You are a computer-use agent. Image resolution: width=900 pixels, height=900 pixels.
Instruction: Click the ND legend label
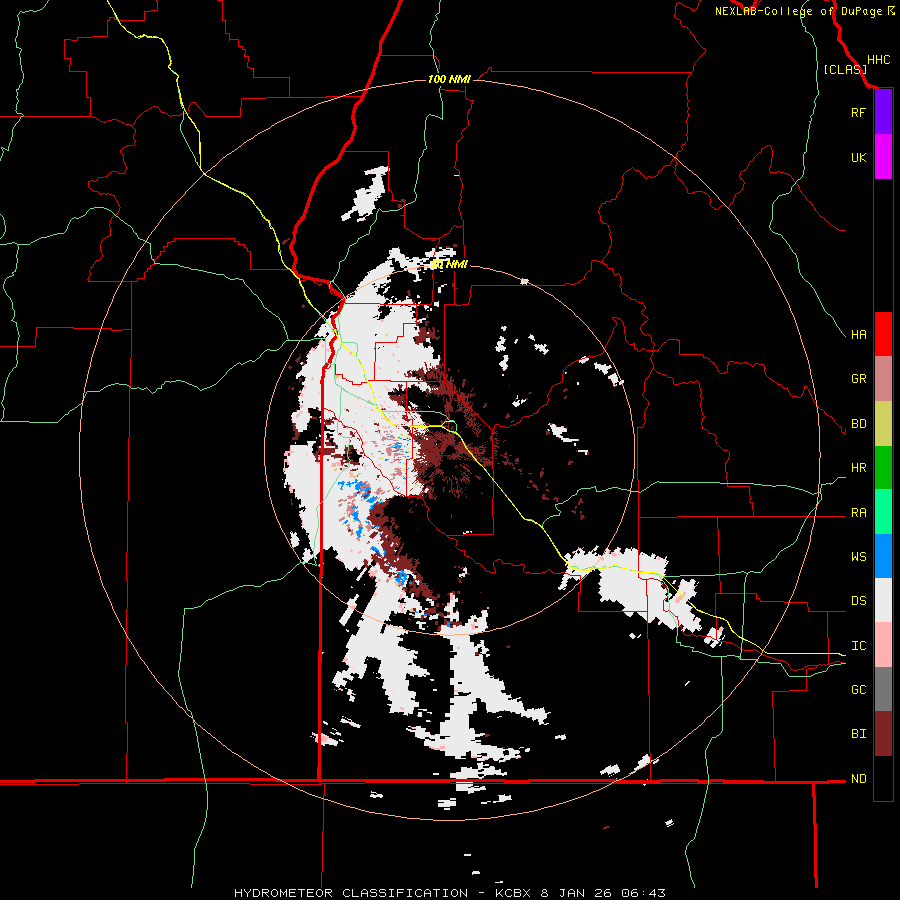(x=858, y=779)
